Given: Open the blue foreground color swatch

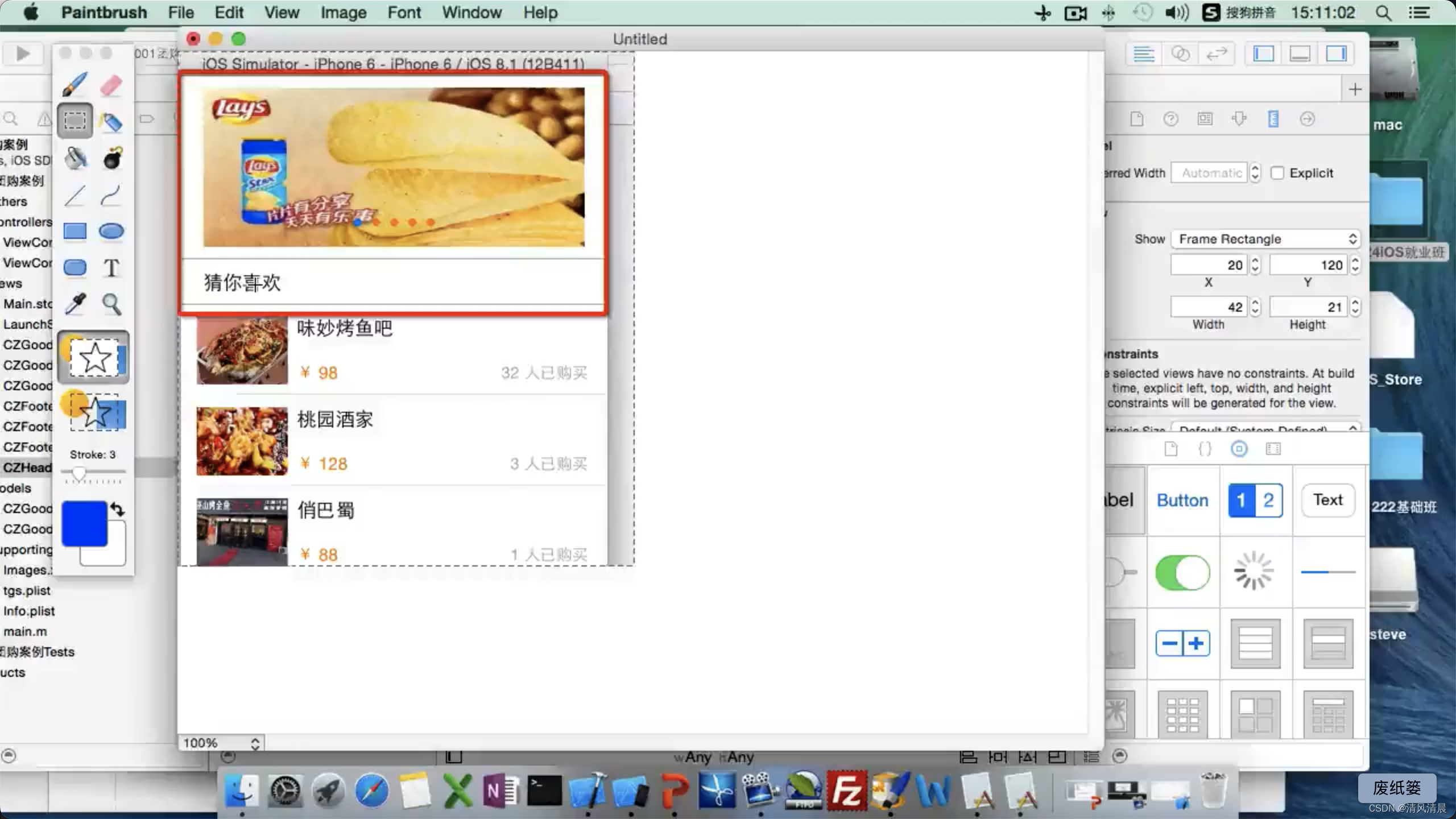Looking at the screenshot, I should (84, 523).
